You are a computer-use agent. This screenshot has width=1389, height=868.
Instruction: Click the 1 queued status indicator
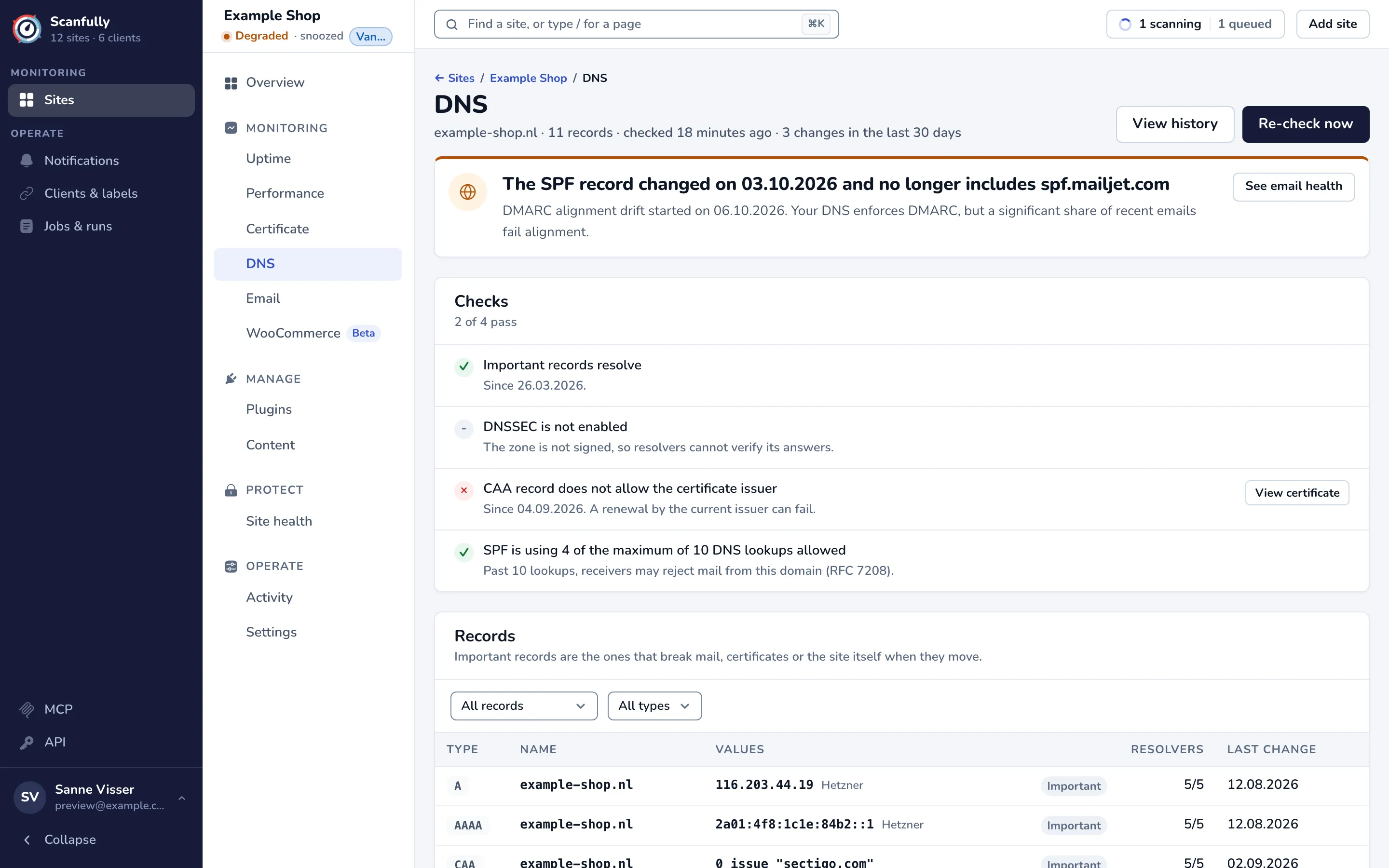1244,24
